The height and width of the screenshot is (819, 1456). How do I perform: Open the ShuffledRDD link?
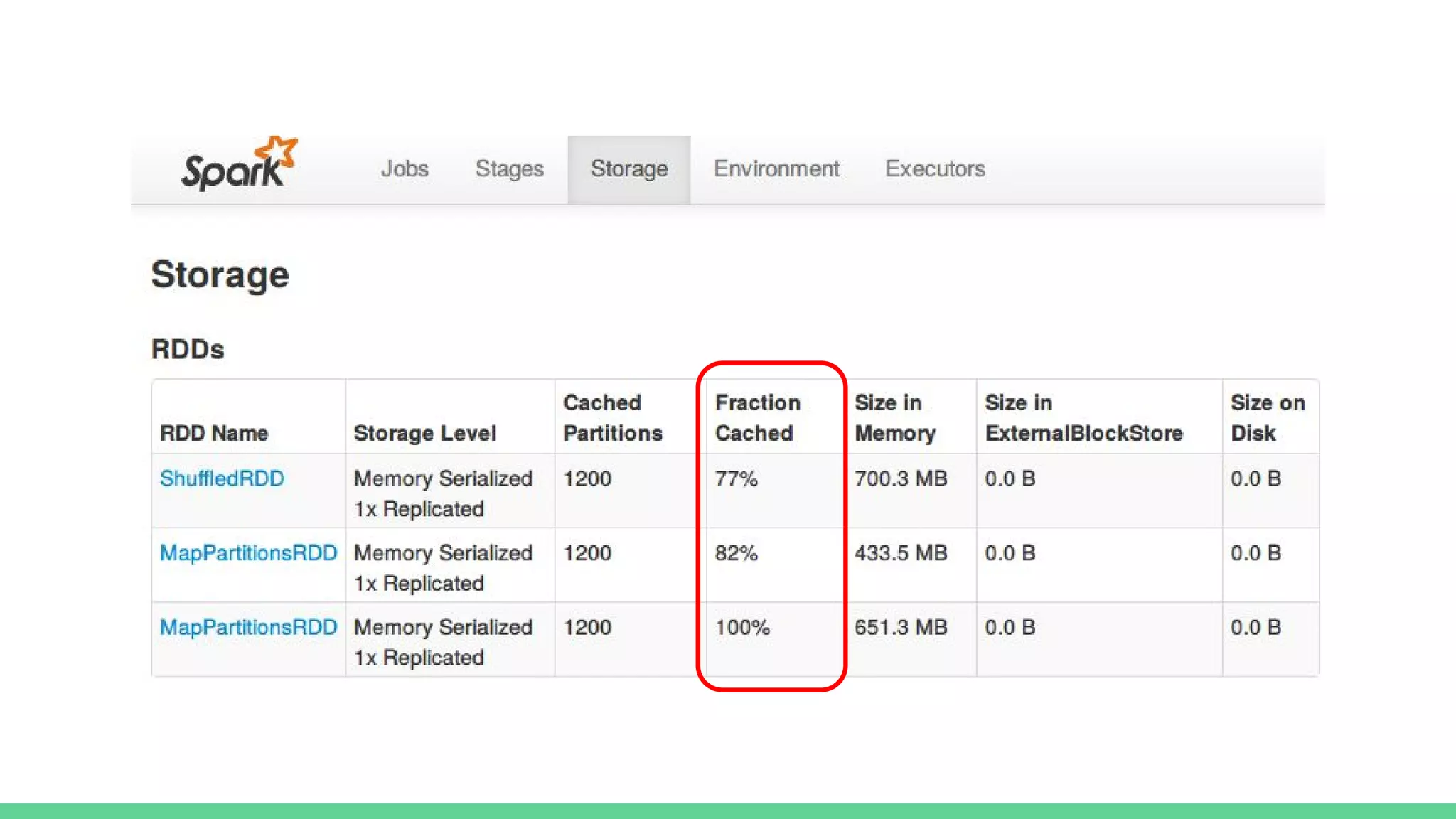222,478
